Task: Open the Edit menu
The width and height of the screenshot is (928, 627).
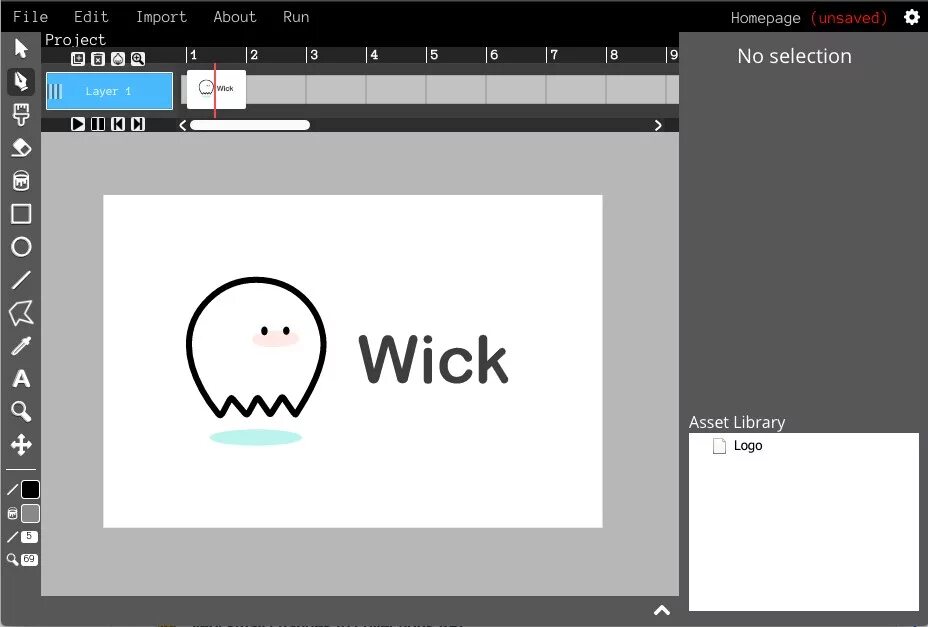Action: [x=91, y=17]
